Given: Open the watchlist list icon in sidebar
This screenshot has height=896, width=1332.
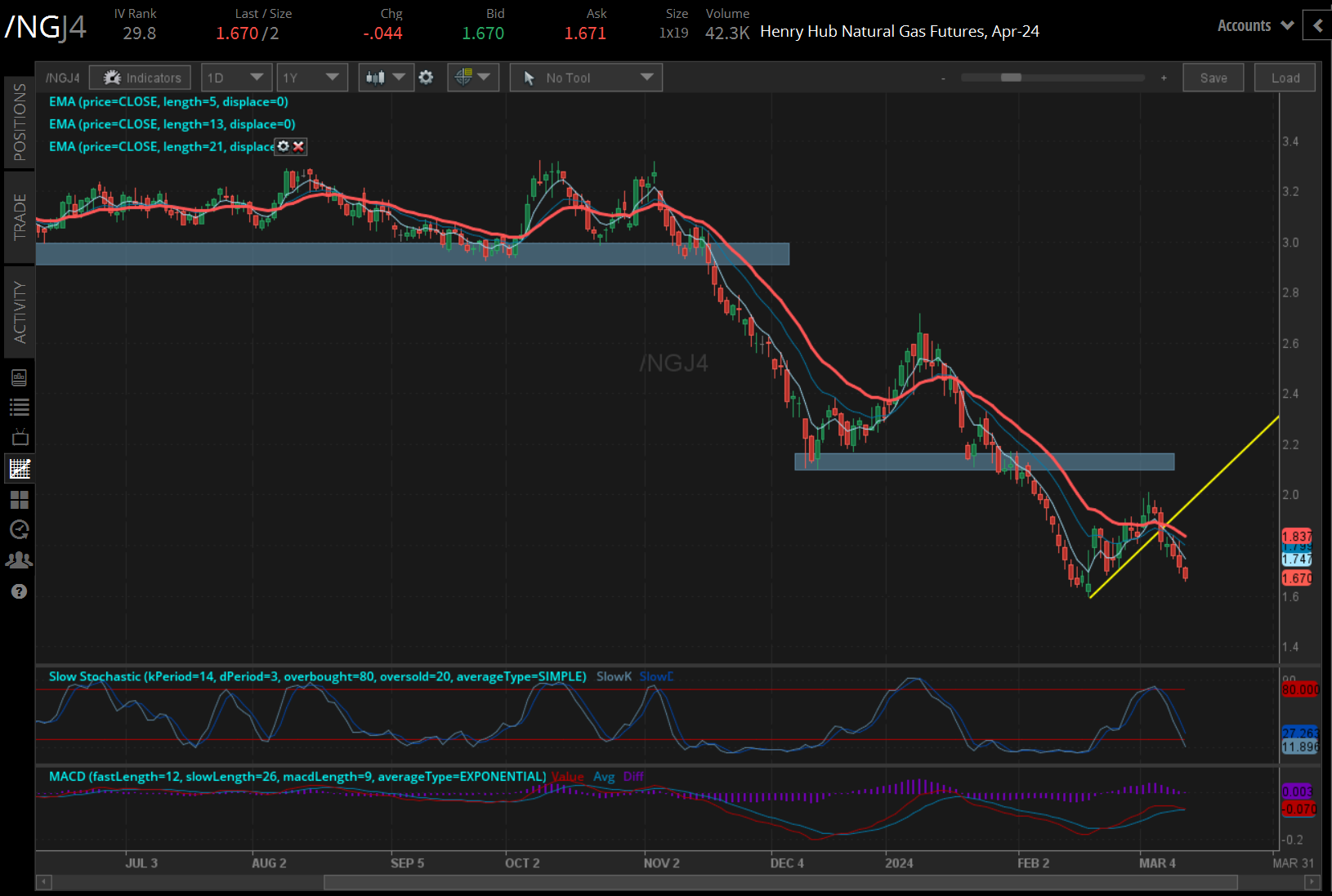Looking at the screenshot, I should (19, 407).
